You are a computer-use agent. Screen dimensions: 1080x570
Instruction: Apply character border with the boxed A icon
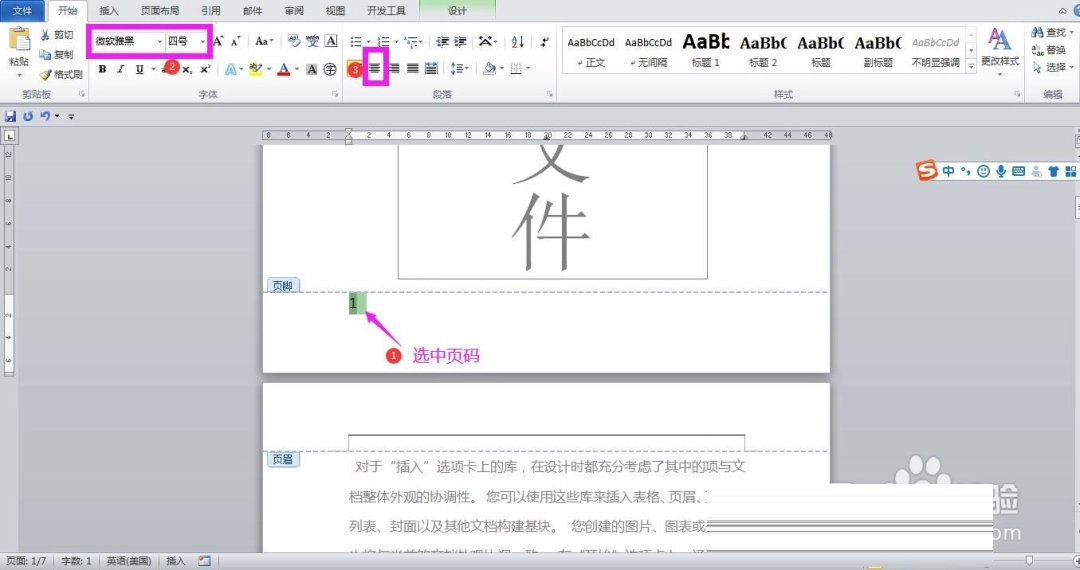[x=331, y=41]
